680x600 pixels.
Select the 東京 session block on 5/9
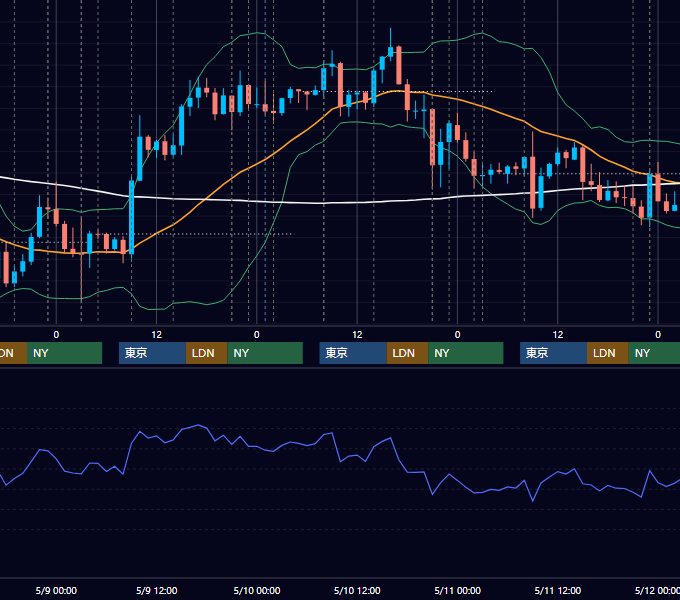tap(152, 353)
